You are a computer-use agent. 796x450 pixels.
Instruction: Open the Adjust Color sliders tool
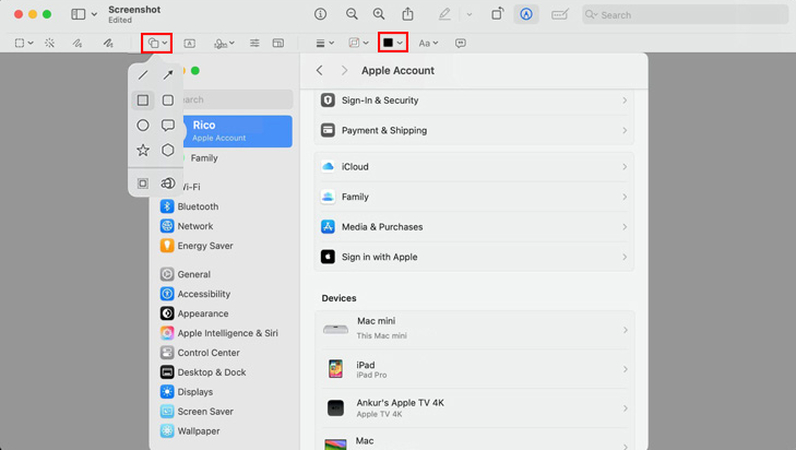pyautogui.click(x=254, y=43)
